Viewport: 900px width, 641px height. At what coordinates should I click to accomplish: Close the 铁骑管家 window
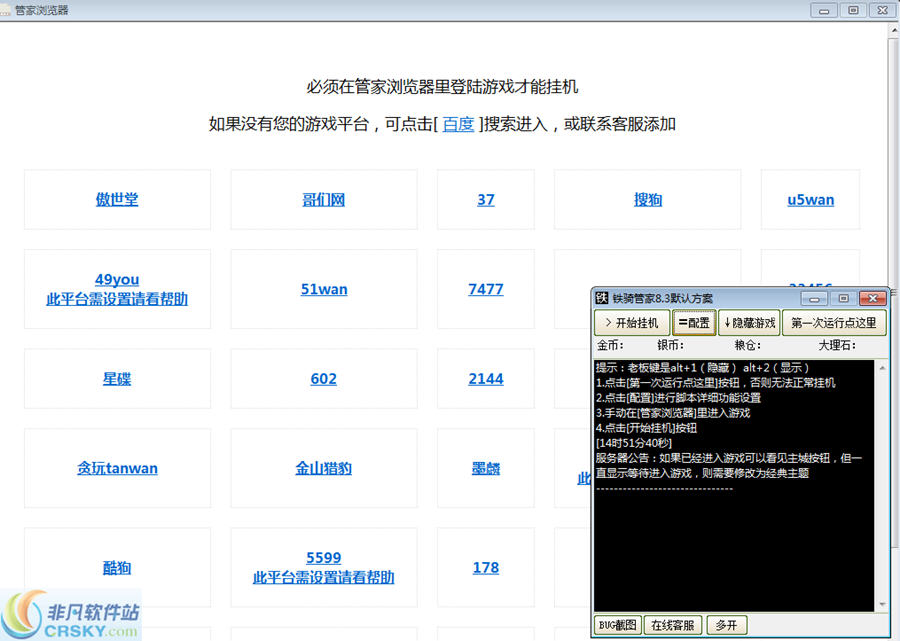pyautogui.click(x=873, y=298)
